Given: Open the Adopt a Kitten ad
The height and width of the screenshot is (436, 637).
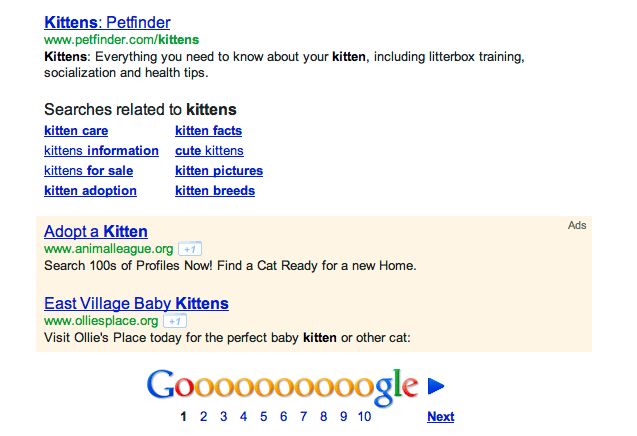Looking at the screenshot, I should click(x=96, y=231).
